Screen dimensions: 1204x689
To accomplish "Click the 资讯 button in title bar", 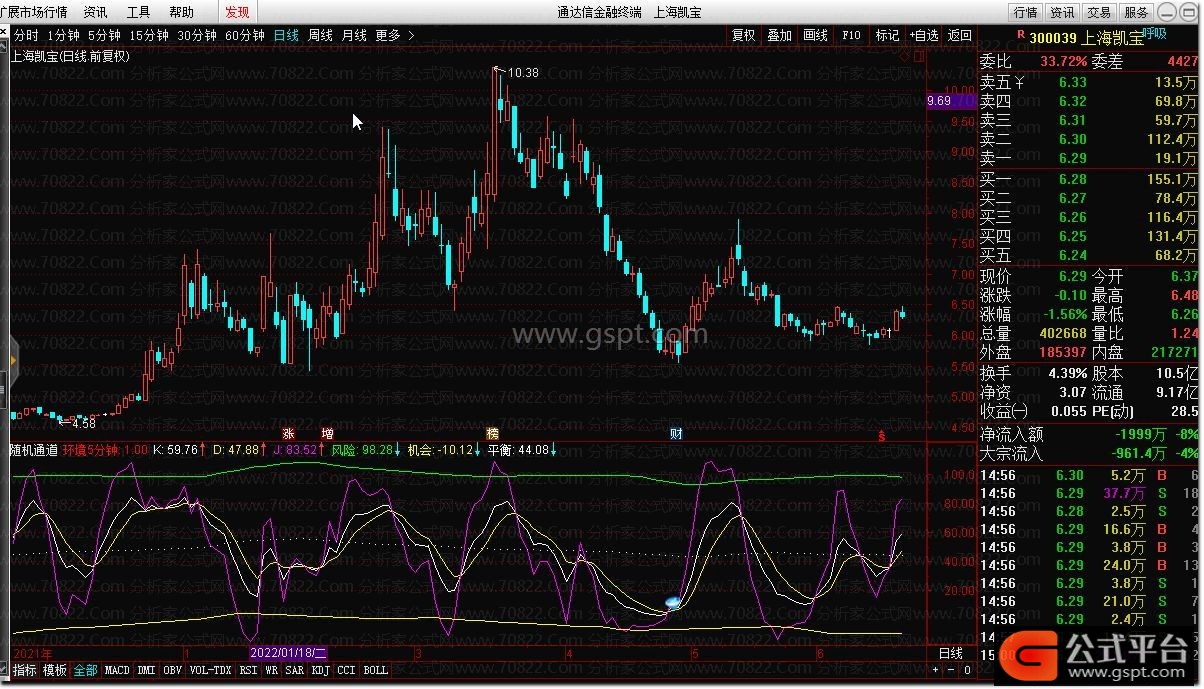I will coord(1062,12).
